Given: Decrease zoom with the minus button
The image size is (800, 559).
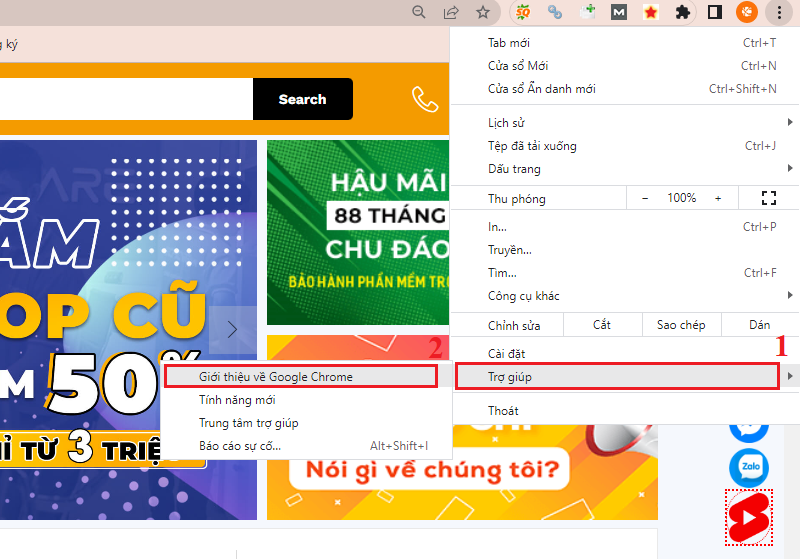Looking at the screenshot, I should pyautogui.click(x=645, y=198).
